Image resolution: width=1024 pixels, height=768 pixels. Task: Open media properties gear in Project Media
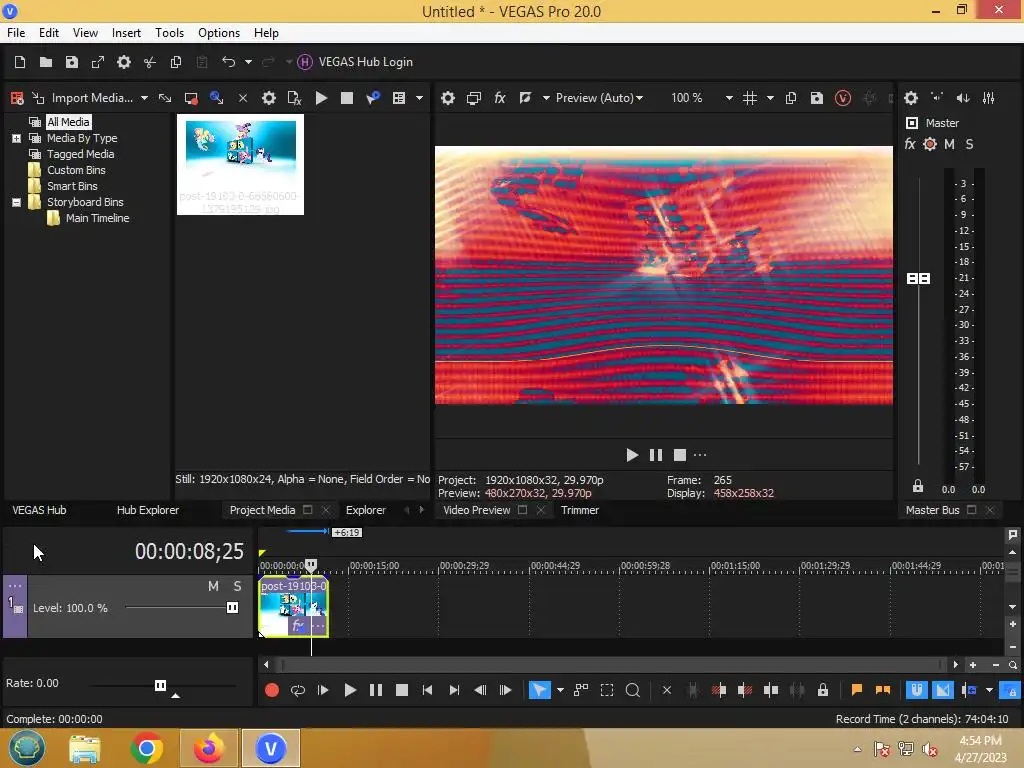[x=268, y=98]
